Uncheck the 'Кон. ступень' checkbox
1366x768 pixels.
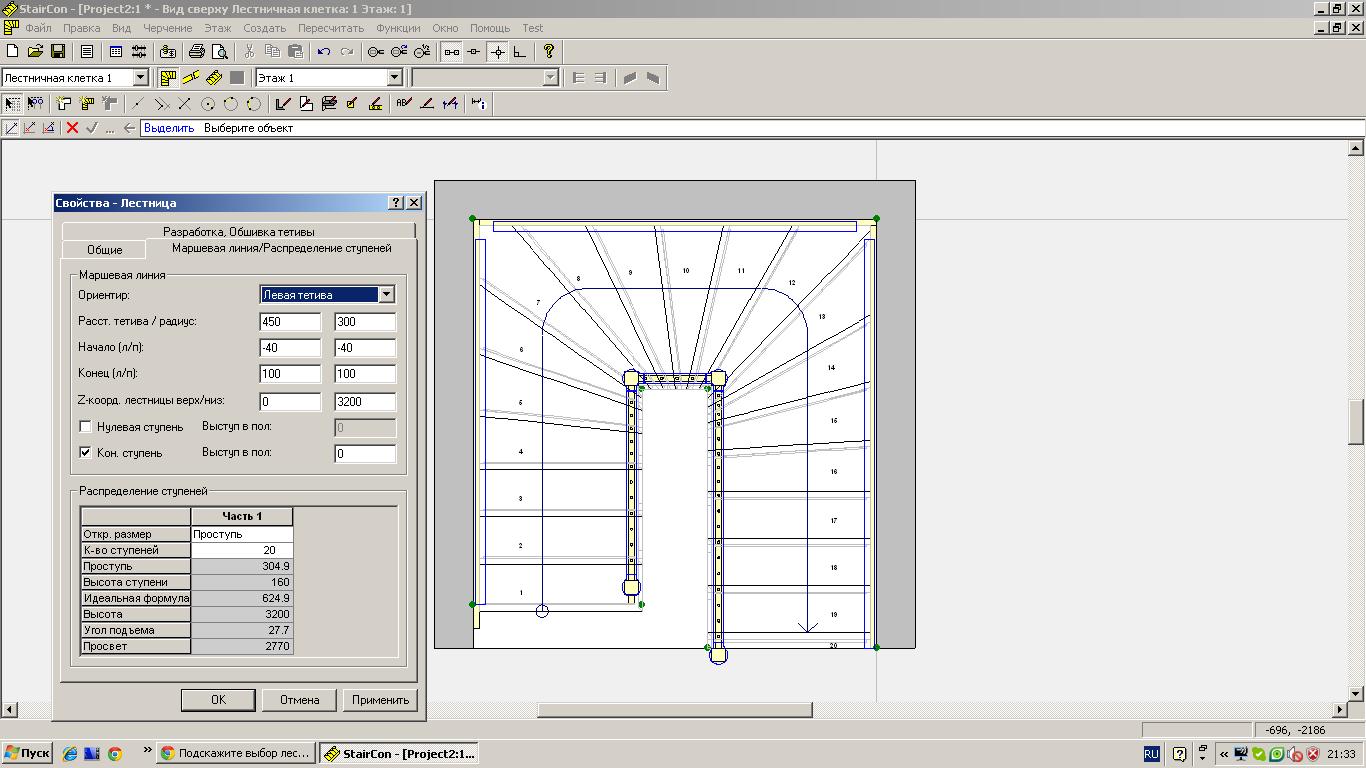(x=86, y=453)
